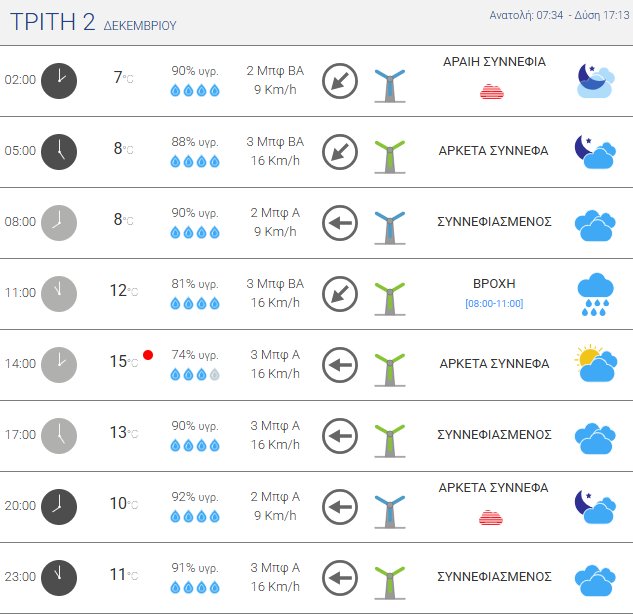Viewport: 633px width, 614px height.
Task: Click the moon and cloud icon at 02:00
Action: (x=594, y=80)
